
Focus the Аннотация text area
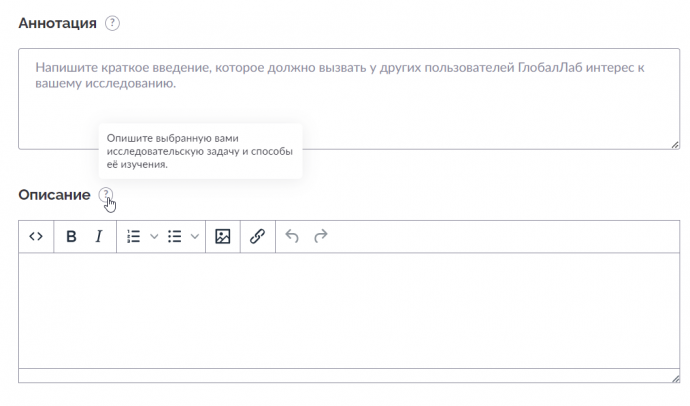coord(349,99)
